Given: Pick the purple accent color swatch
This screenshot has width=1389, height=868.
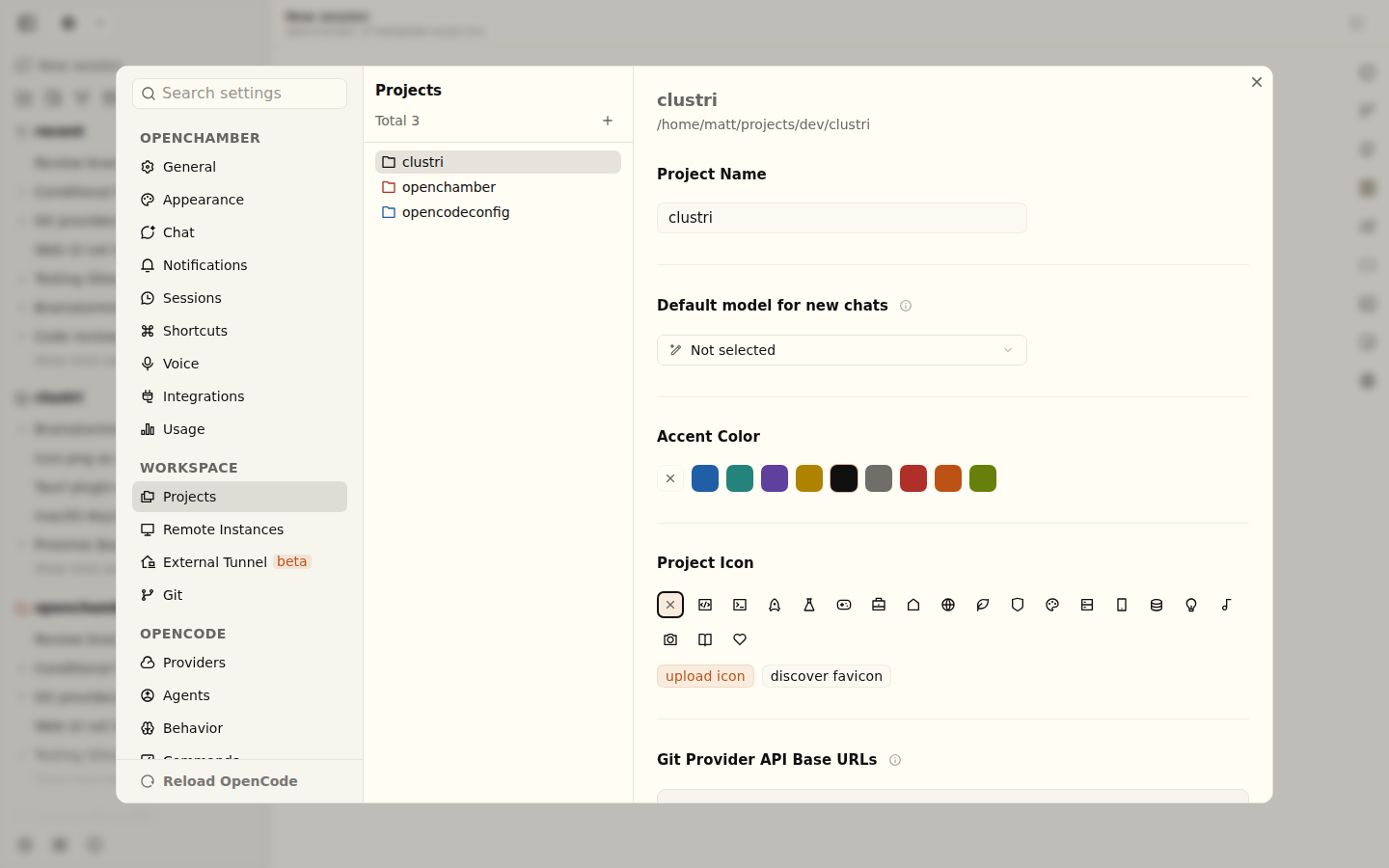Looking at the screenshot, I should point(775,478).
